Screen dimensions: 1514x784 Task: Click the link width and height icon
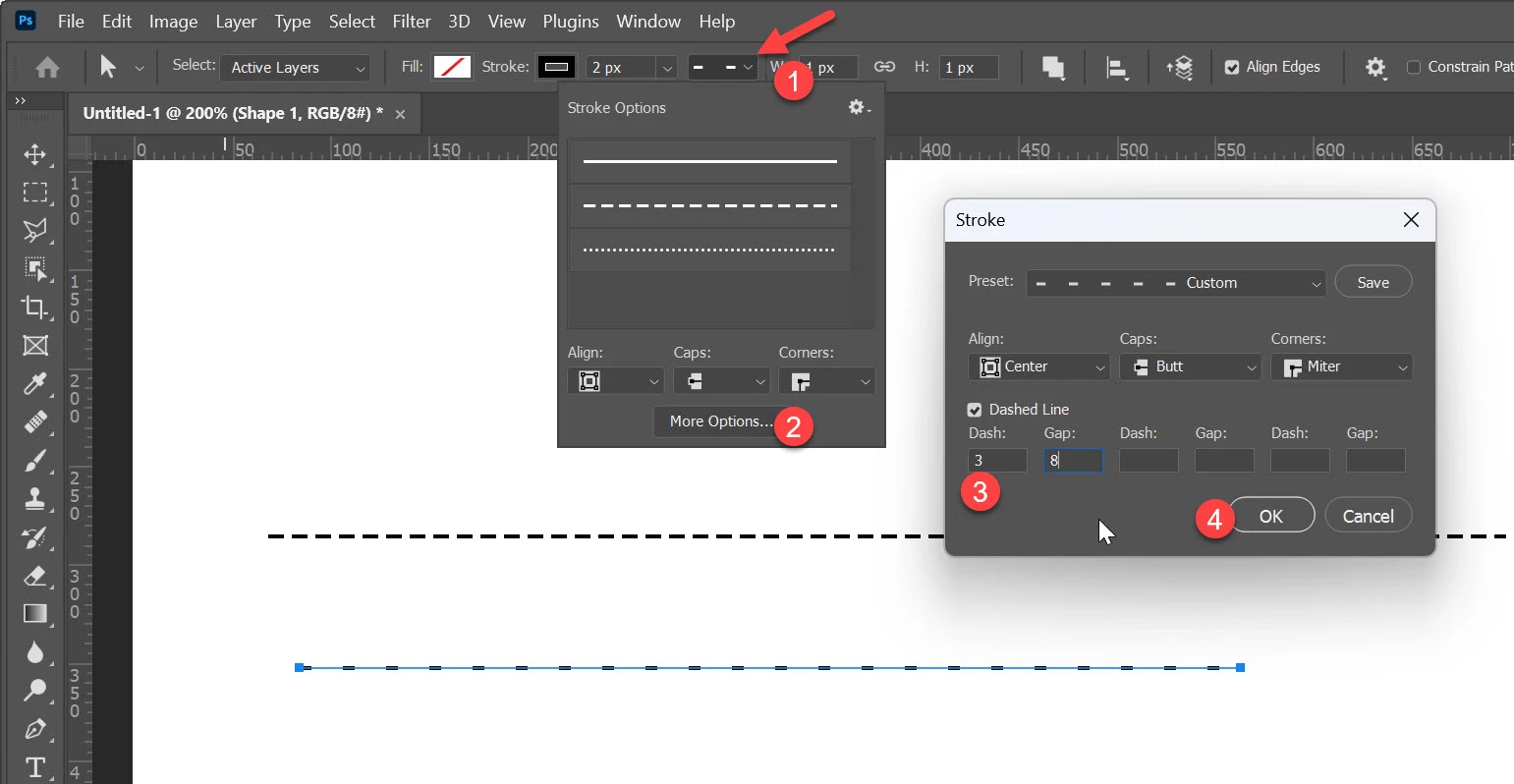click(884, 67)
